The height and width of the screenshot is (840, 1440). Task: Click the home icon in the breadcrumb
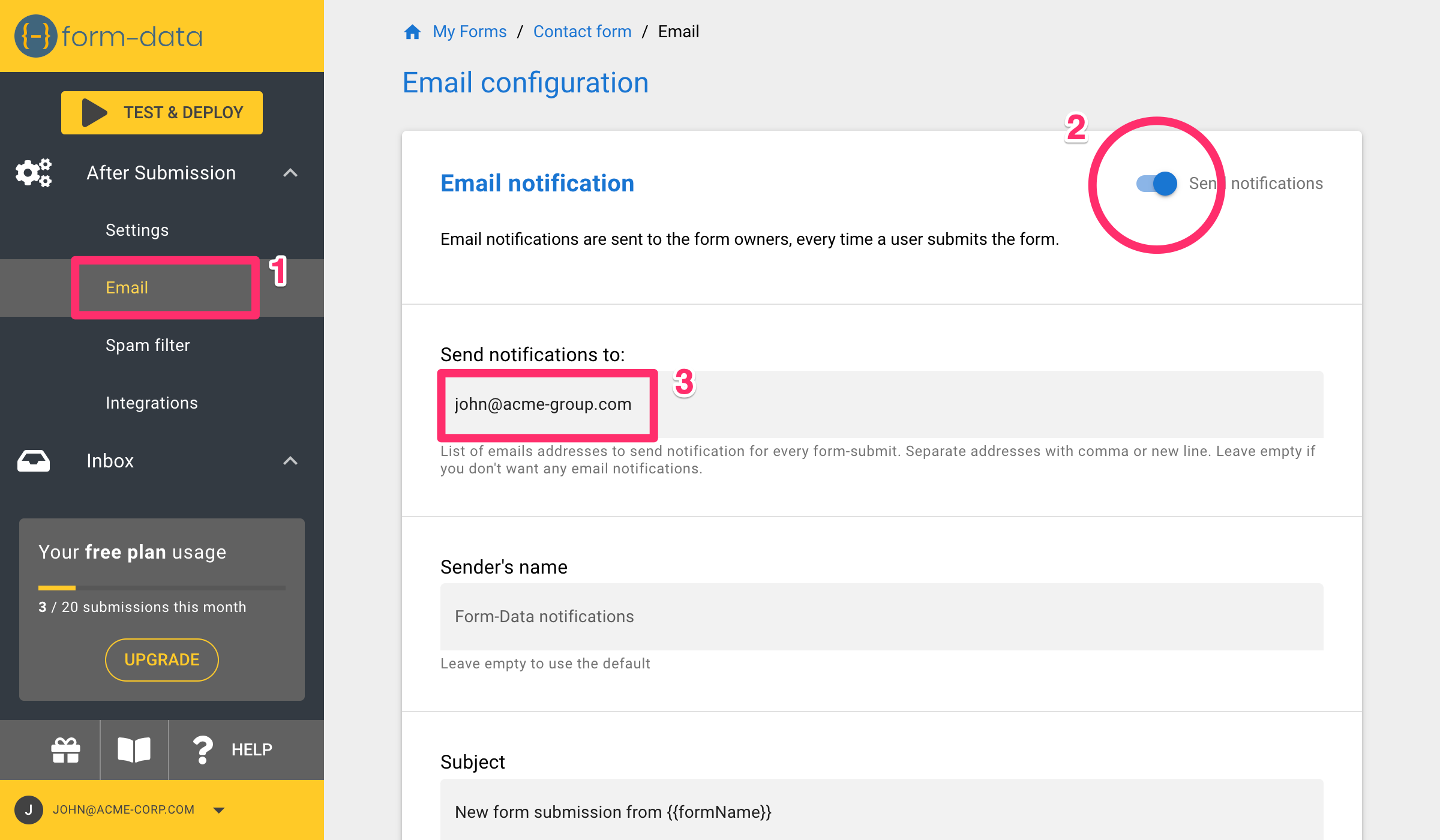(x=412, y=31)
